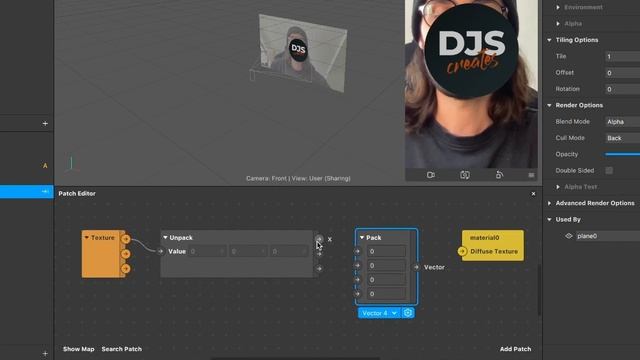Collapse the Tiling Options section
Screen dimensions: 640x360
pyautogui.click(x=549, y=40)
